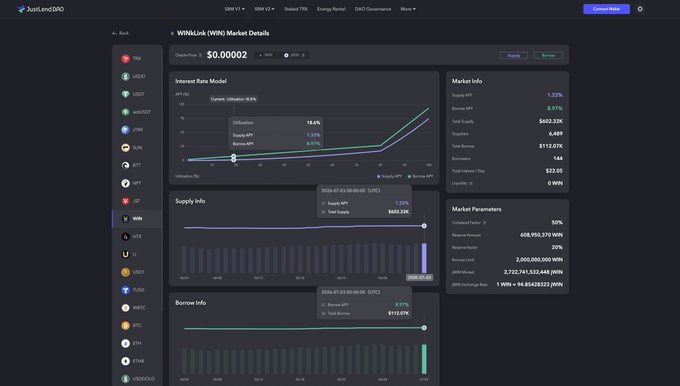
Task: Click current utilization marker on rate curve
Action: pos(234,158)
